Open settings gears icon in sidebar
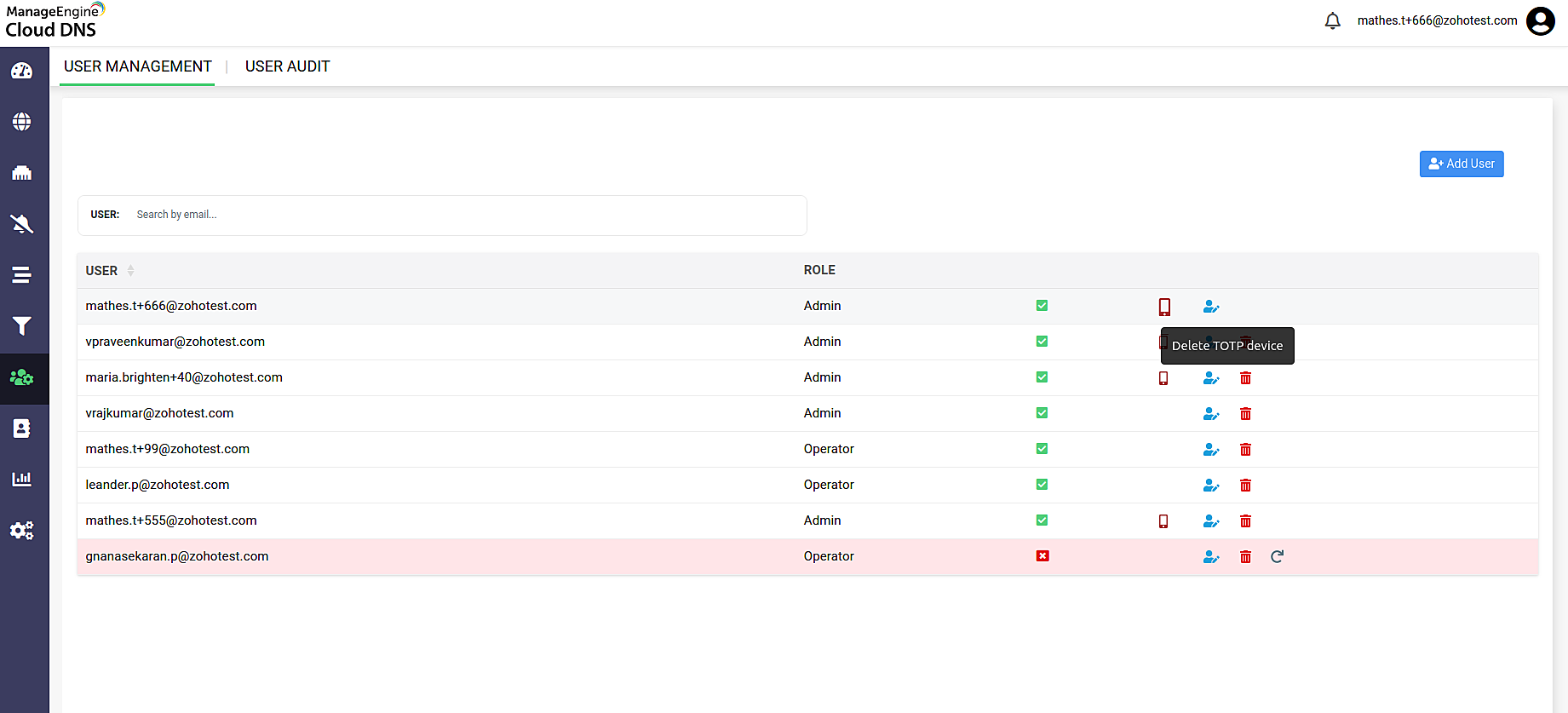 [22, 531]
